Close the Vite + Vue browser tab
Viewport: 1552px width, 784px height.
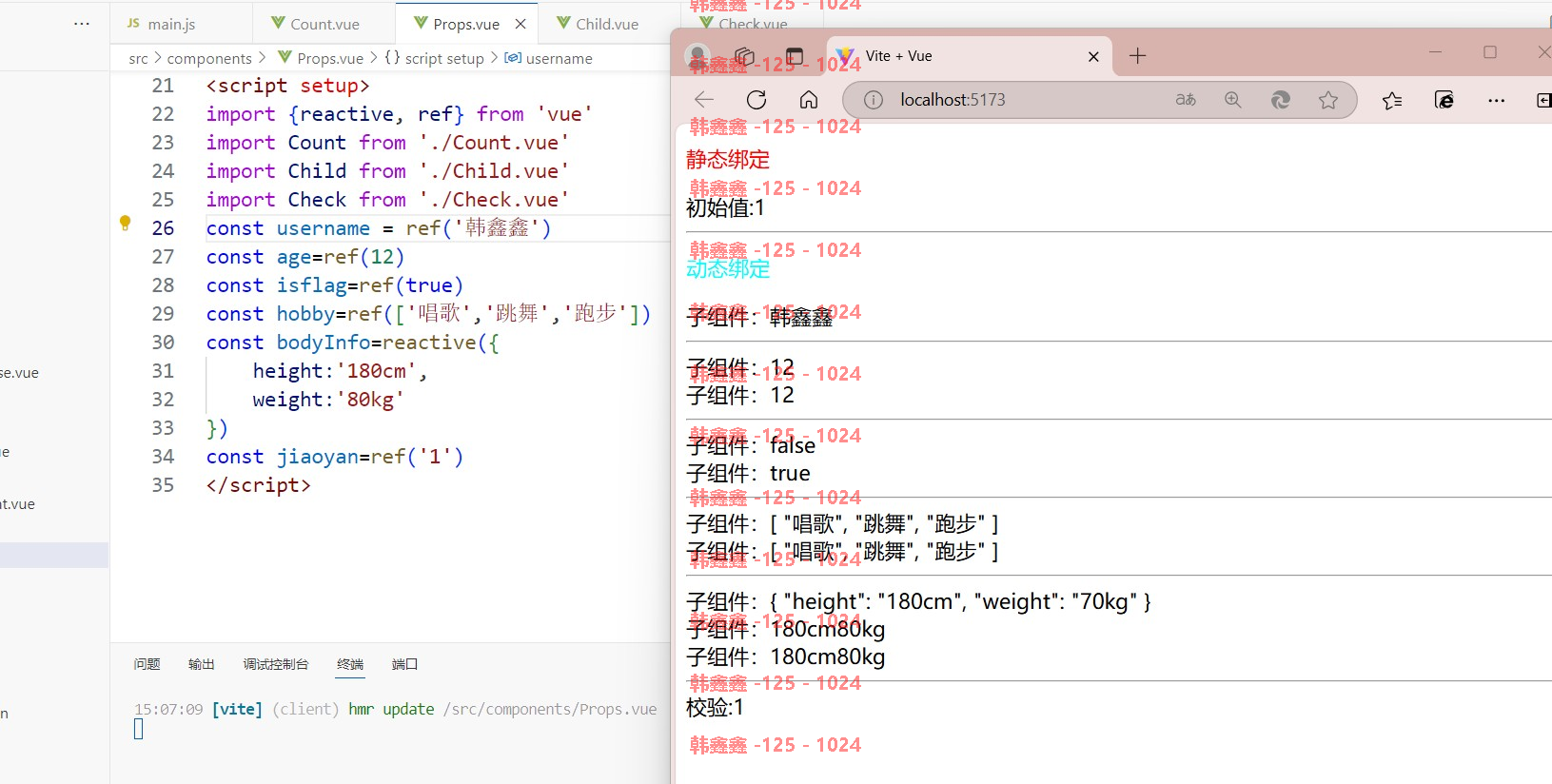pos(1093,57)
